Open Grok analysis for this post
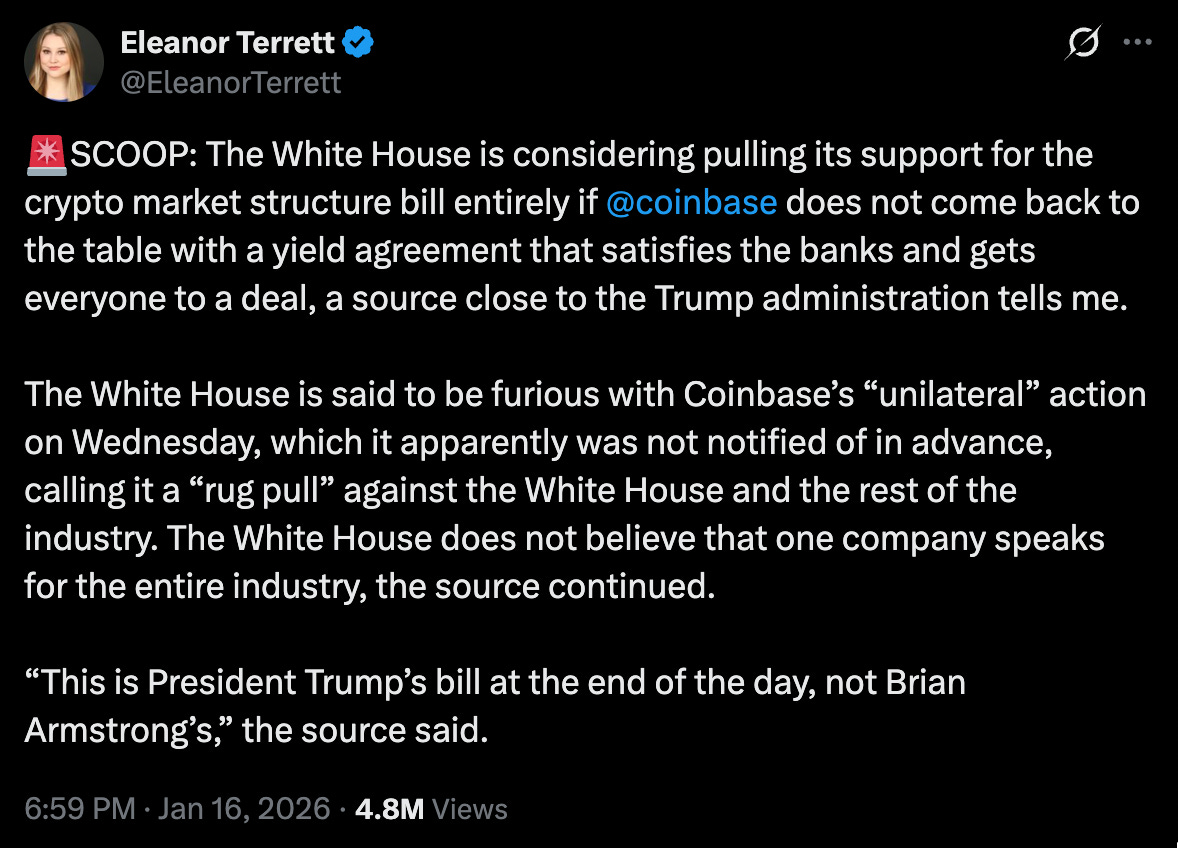1178x848 pixels. point(1085,42)
